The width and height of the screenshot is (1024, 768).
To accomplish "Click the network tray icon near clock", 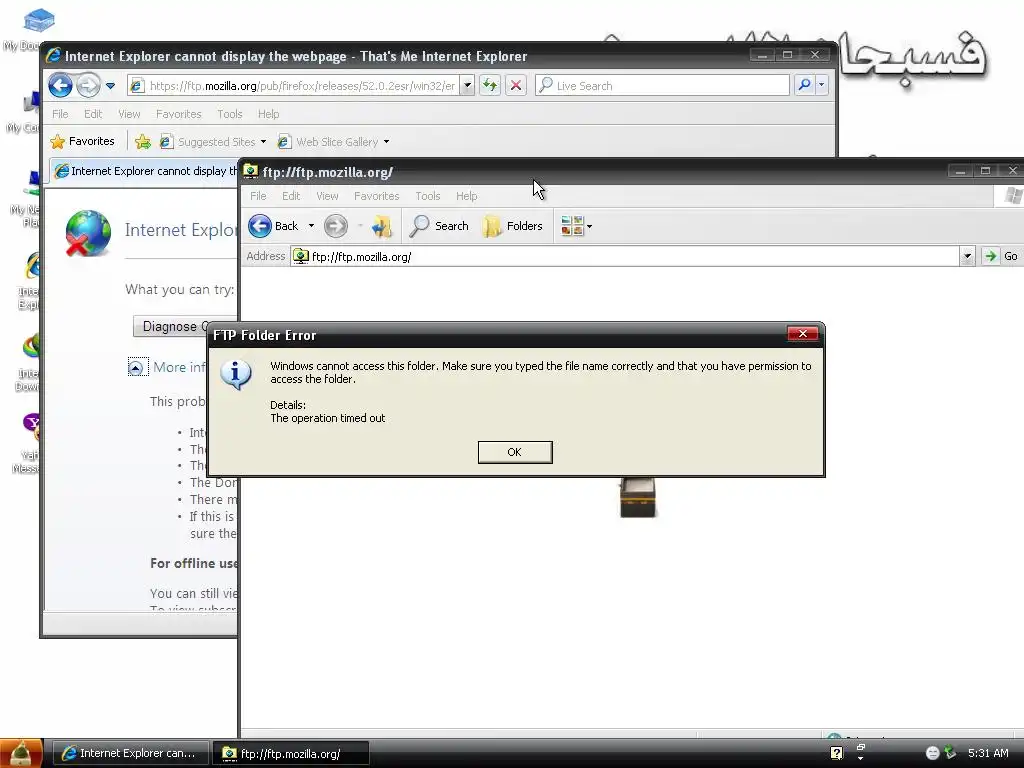I will coord(950,753).
